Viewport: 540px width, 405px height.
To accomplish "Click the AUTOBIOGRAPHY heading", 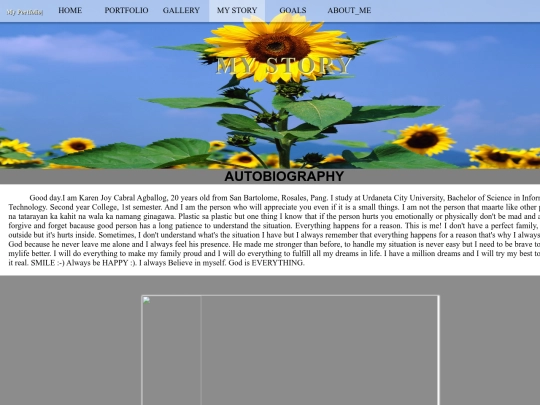I will click(284, 176).
